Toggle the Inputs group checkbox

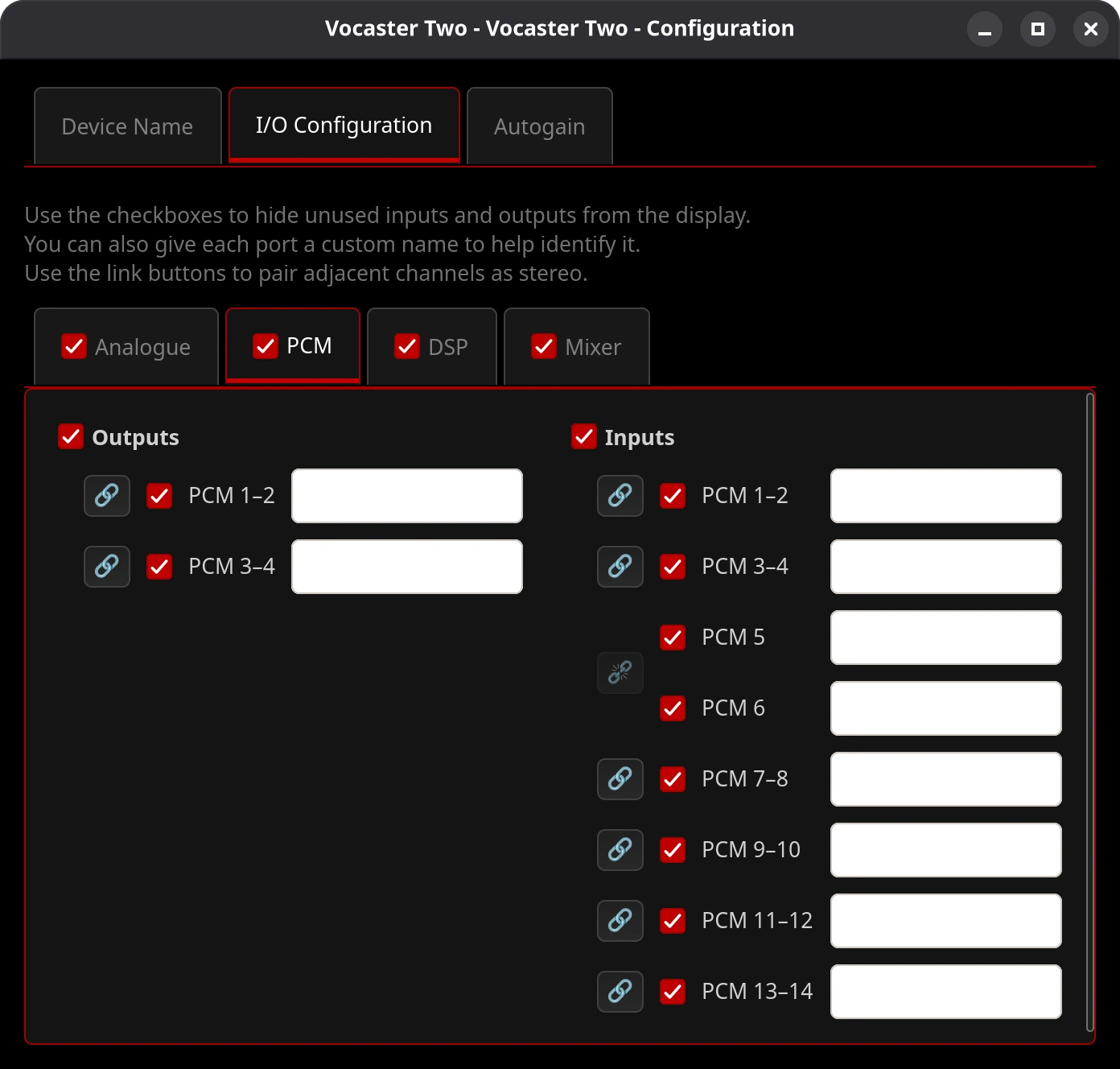[x=584, y=436]
